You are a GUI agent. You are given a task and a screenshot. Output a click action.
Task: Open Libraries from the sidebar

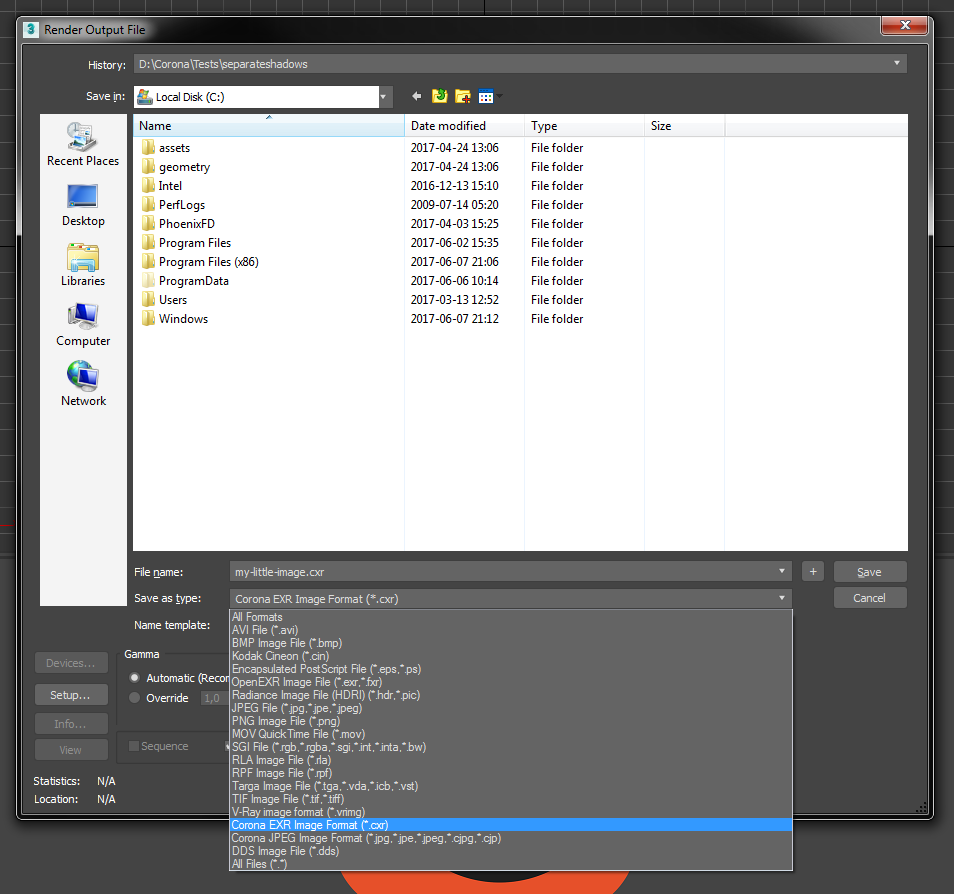click(83, 264)
